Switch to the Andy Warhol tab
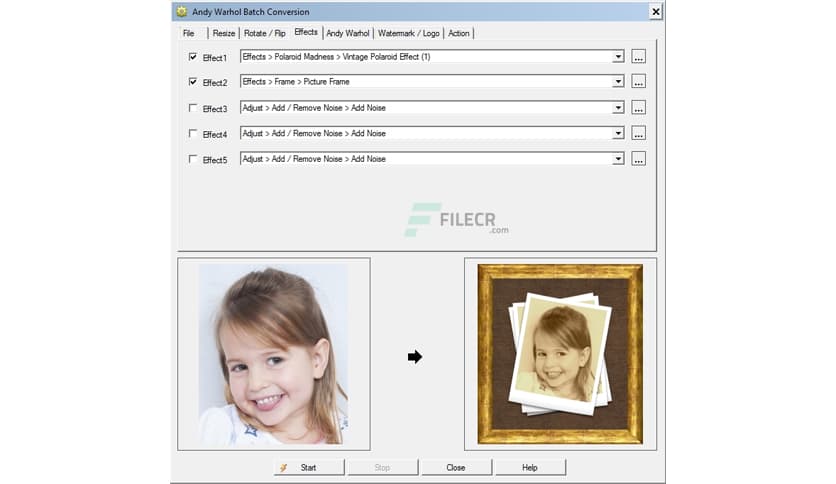 (x=347, y=33)
